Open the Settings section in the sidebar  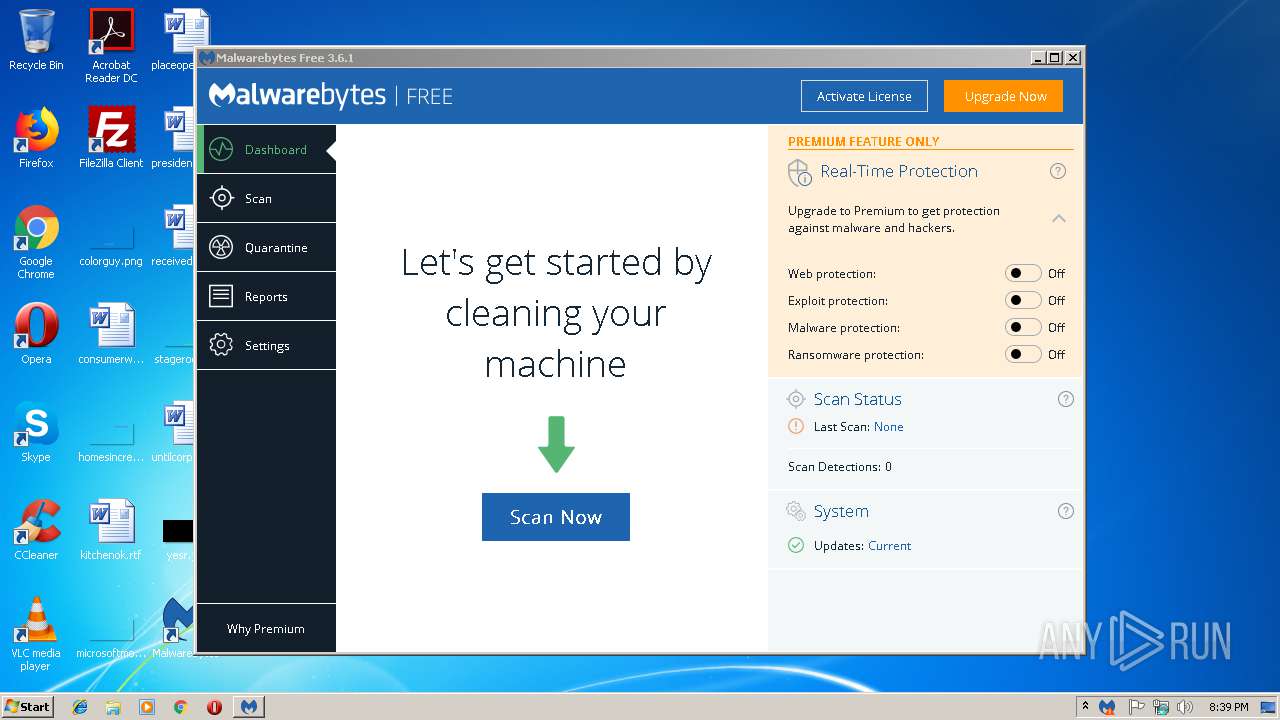(266, 346)
